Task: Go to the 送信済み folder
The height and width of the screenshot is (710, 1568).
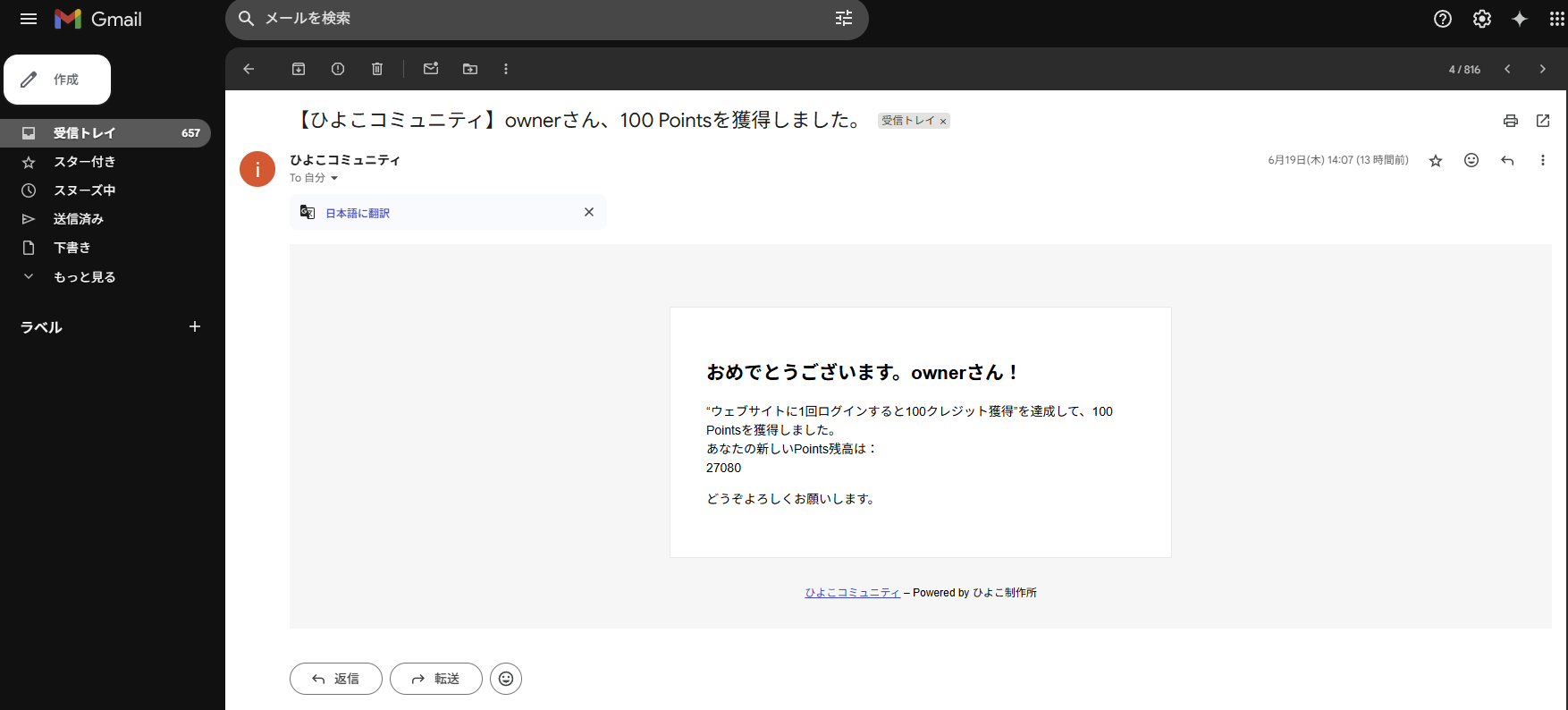Action: click(x=79, y=219)
